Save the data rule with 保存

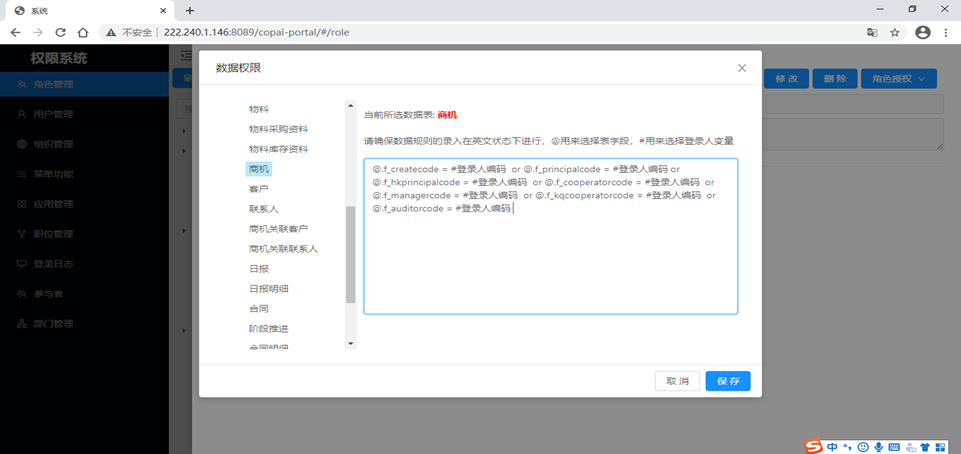727,381
